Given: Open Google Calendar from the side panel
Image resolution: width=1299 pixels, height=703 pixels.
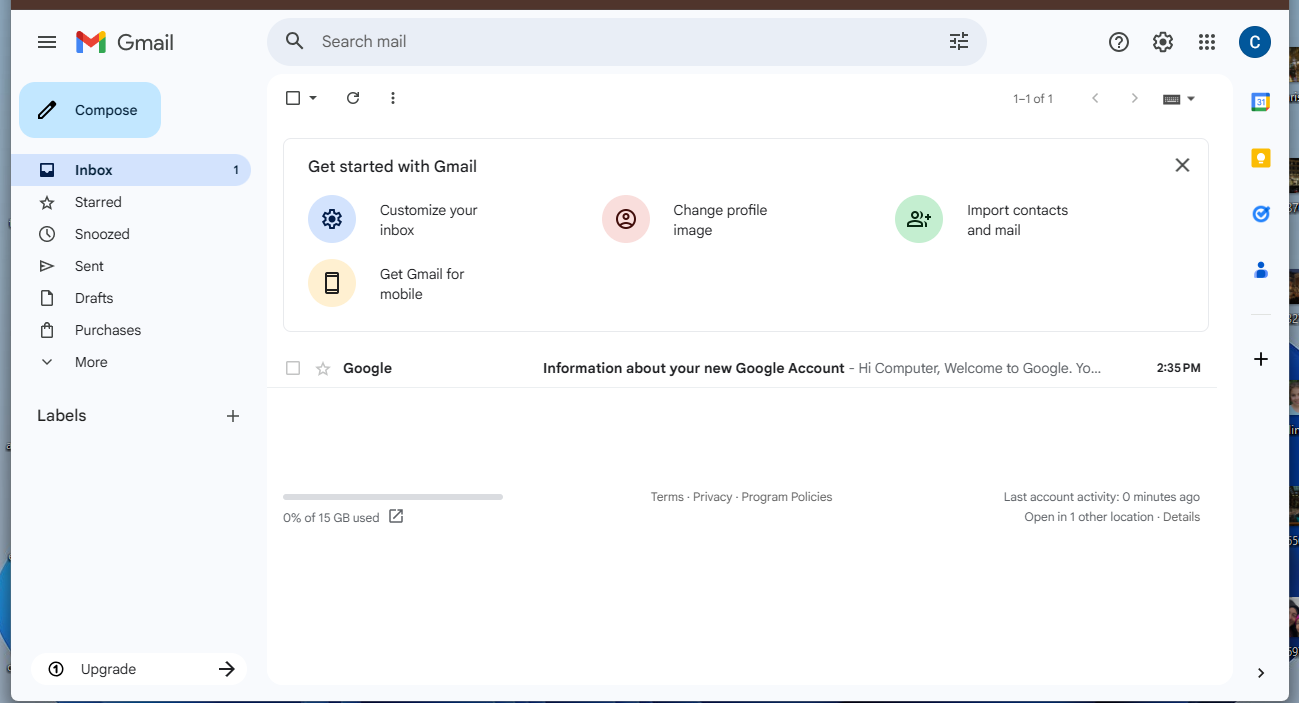Looking at the screenshot, I should [1260, 101].
